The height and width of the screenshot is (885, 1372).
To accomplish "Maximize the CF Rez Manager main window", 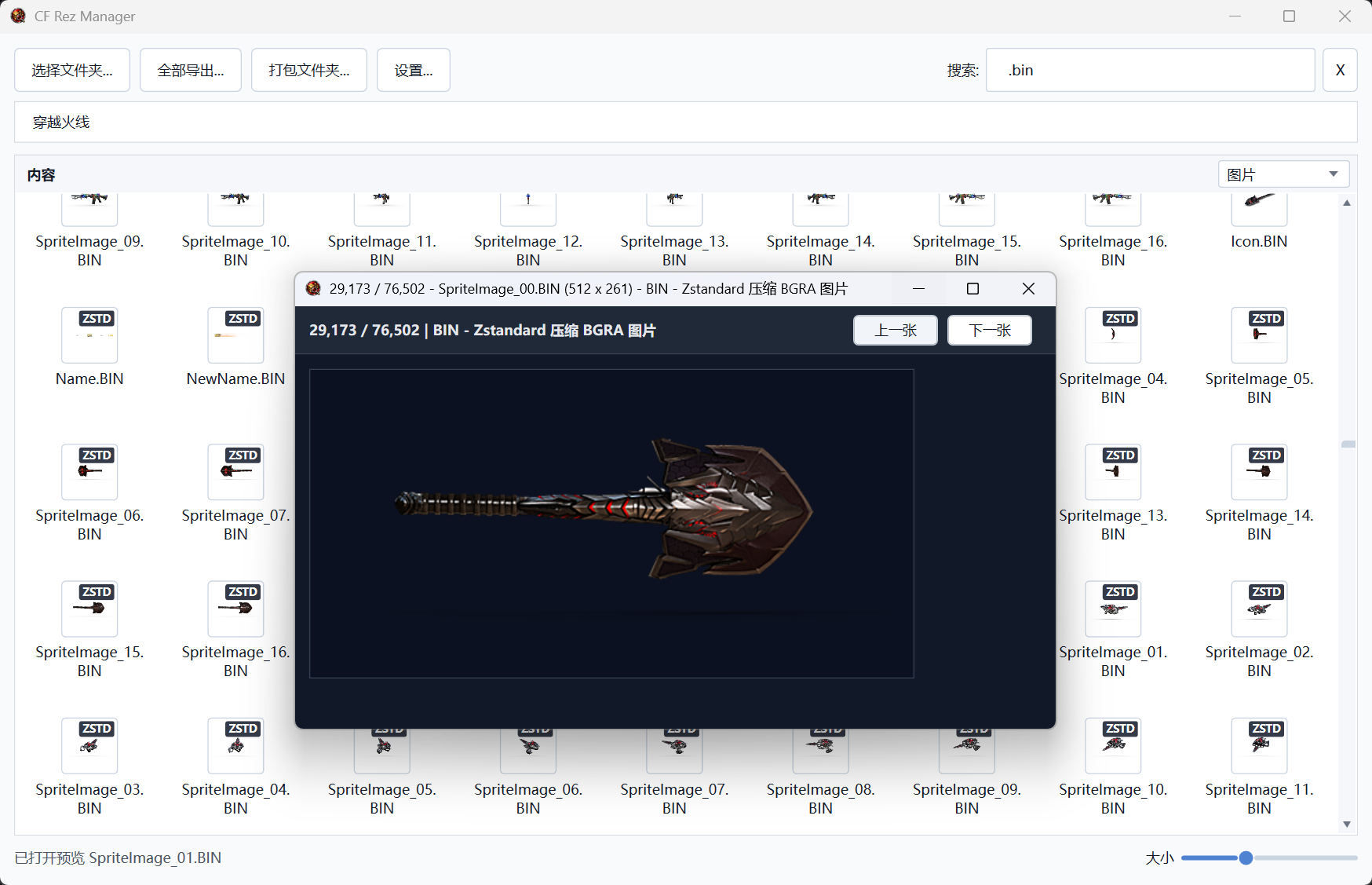I will 1289,16.
